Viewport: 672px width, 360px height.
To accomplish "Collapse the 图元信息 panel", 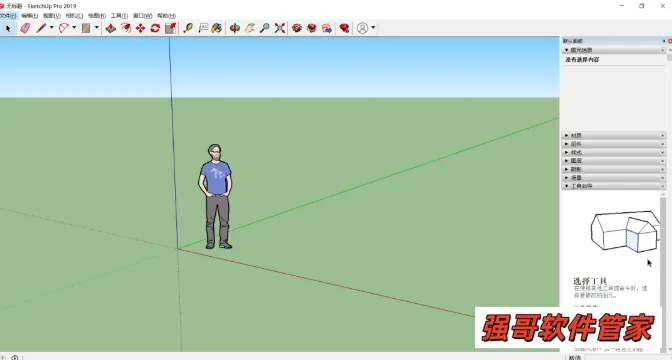I will pyautogui.click(x=567, y=50).
